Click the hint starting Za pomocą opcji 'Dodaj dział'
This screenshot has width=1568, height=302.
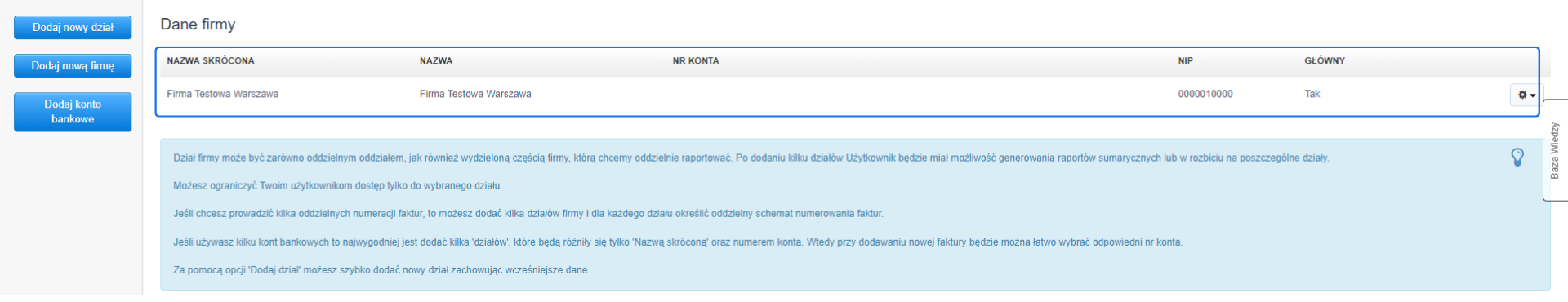[381, 270]
